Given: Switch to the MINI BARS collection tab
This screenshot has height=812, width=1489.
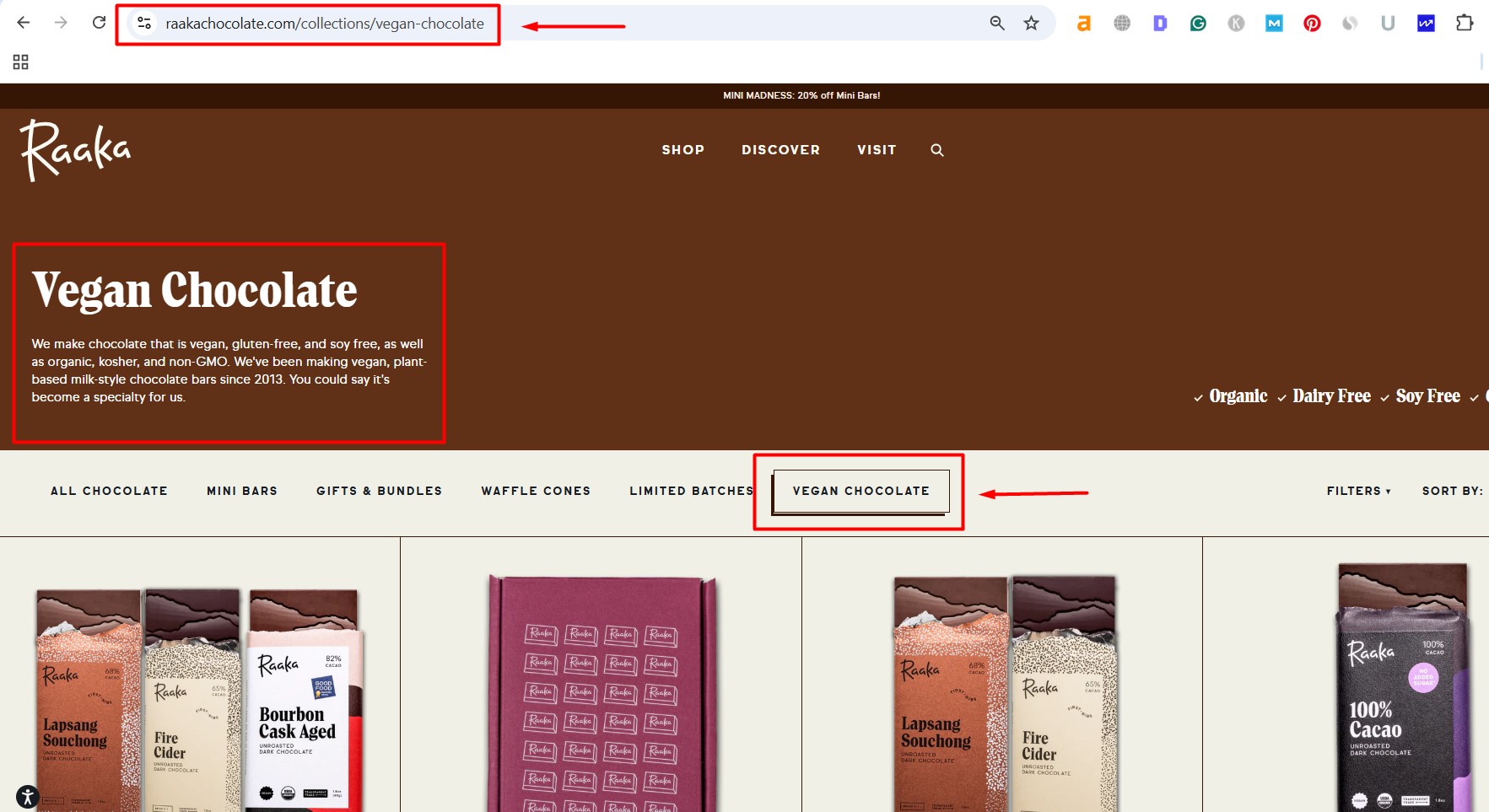Looking at the screenshot, I should point(242,491).
